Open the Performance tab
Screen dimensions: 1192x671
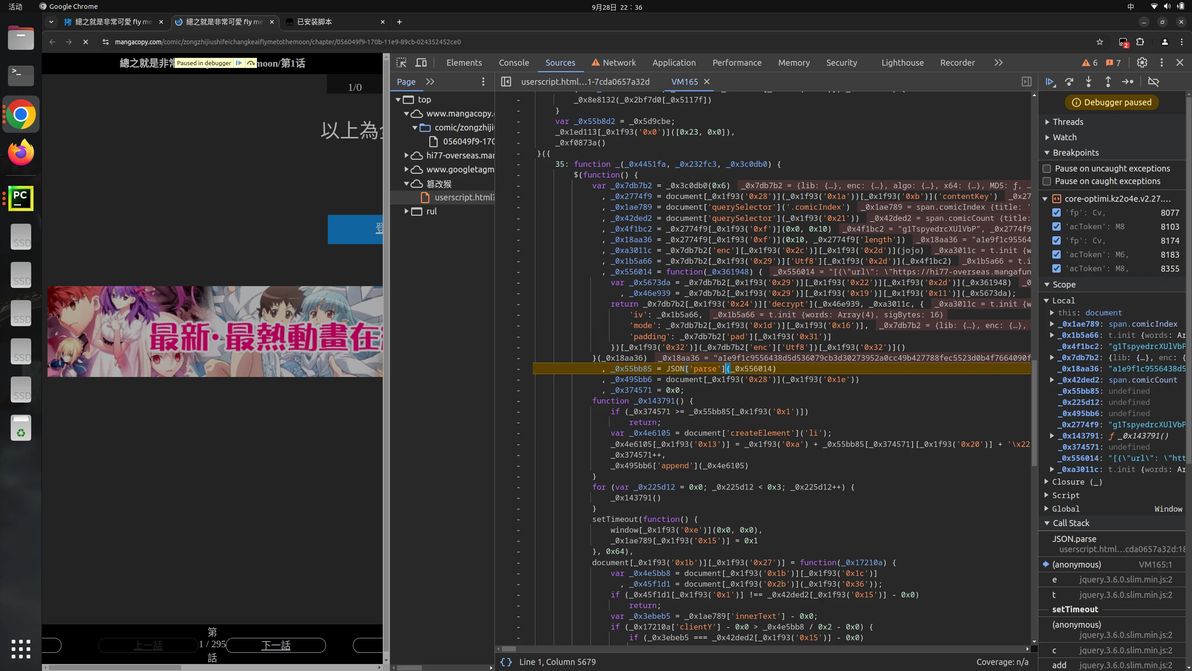pyautogui.click(x=737, y=62)
